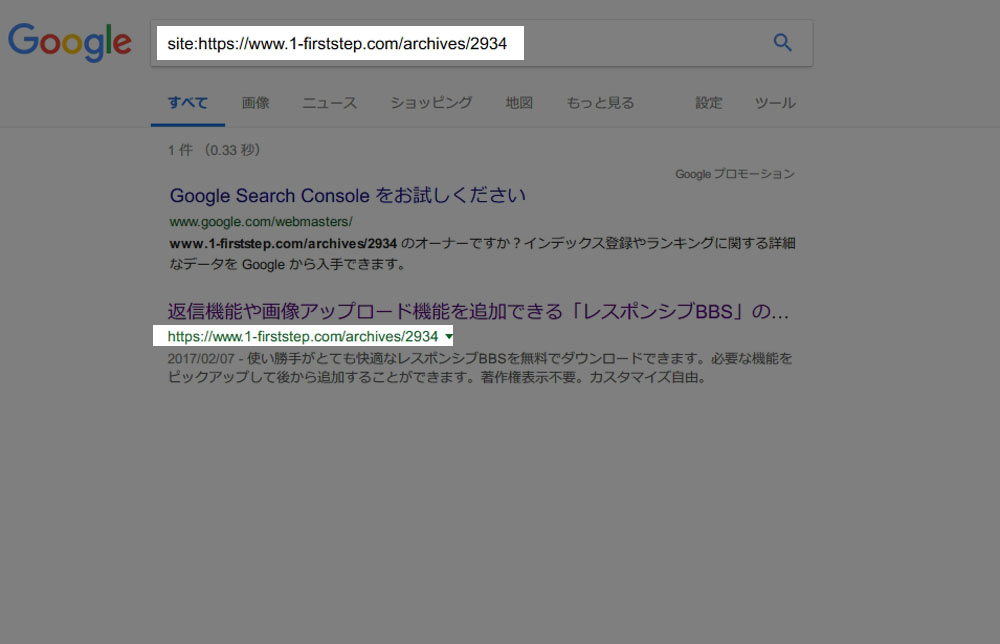This screenshot has height=644, width=1000.
Task: Select the すべて tab
Action: click(188, 103)
